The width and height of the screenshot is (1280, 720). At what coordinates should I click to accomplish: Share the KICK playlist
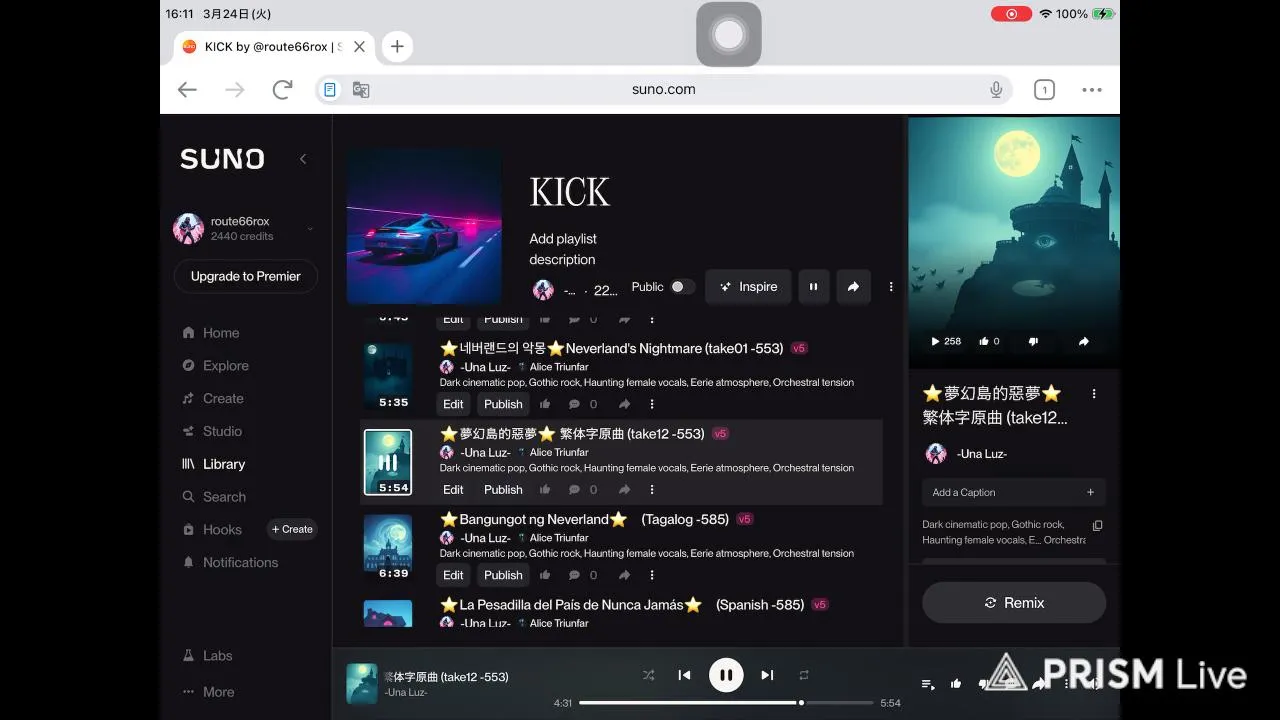pos(853,287)
